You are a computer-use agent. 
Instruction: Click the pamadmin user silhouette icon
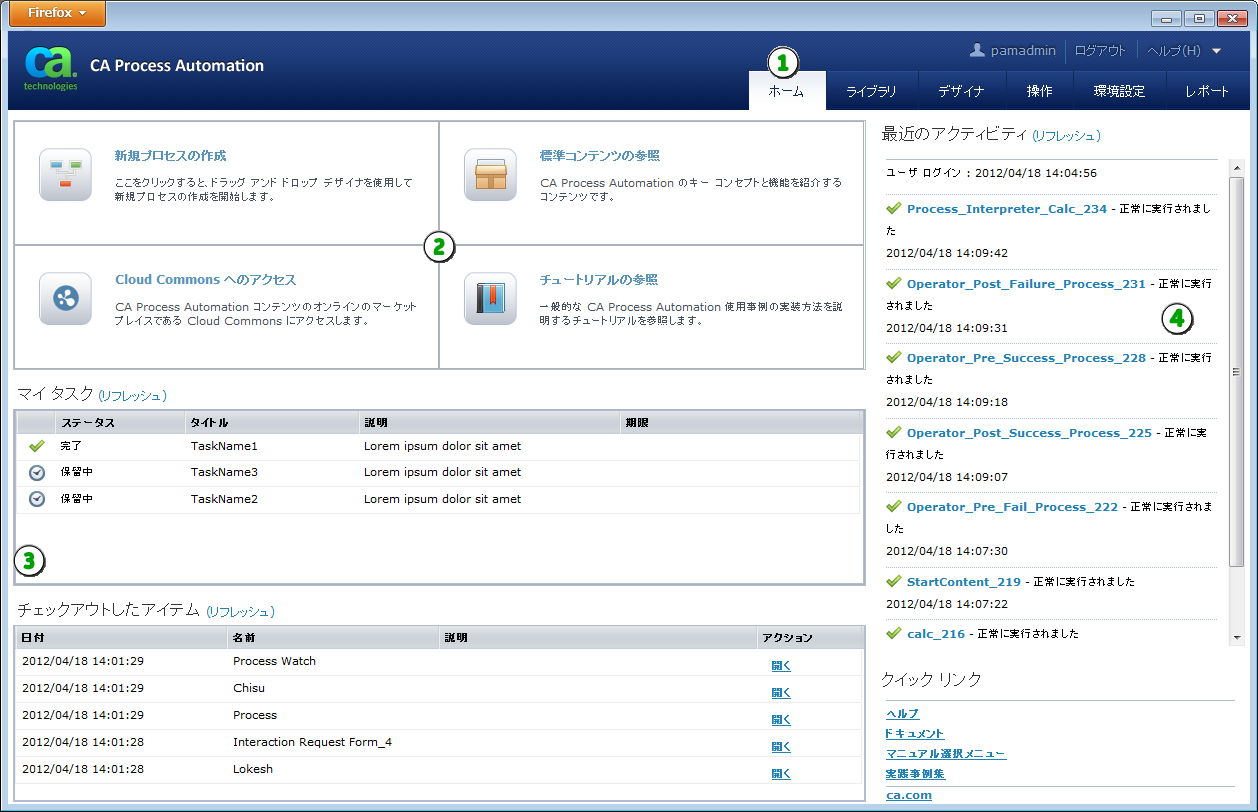click(x=978, y=50)
